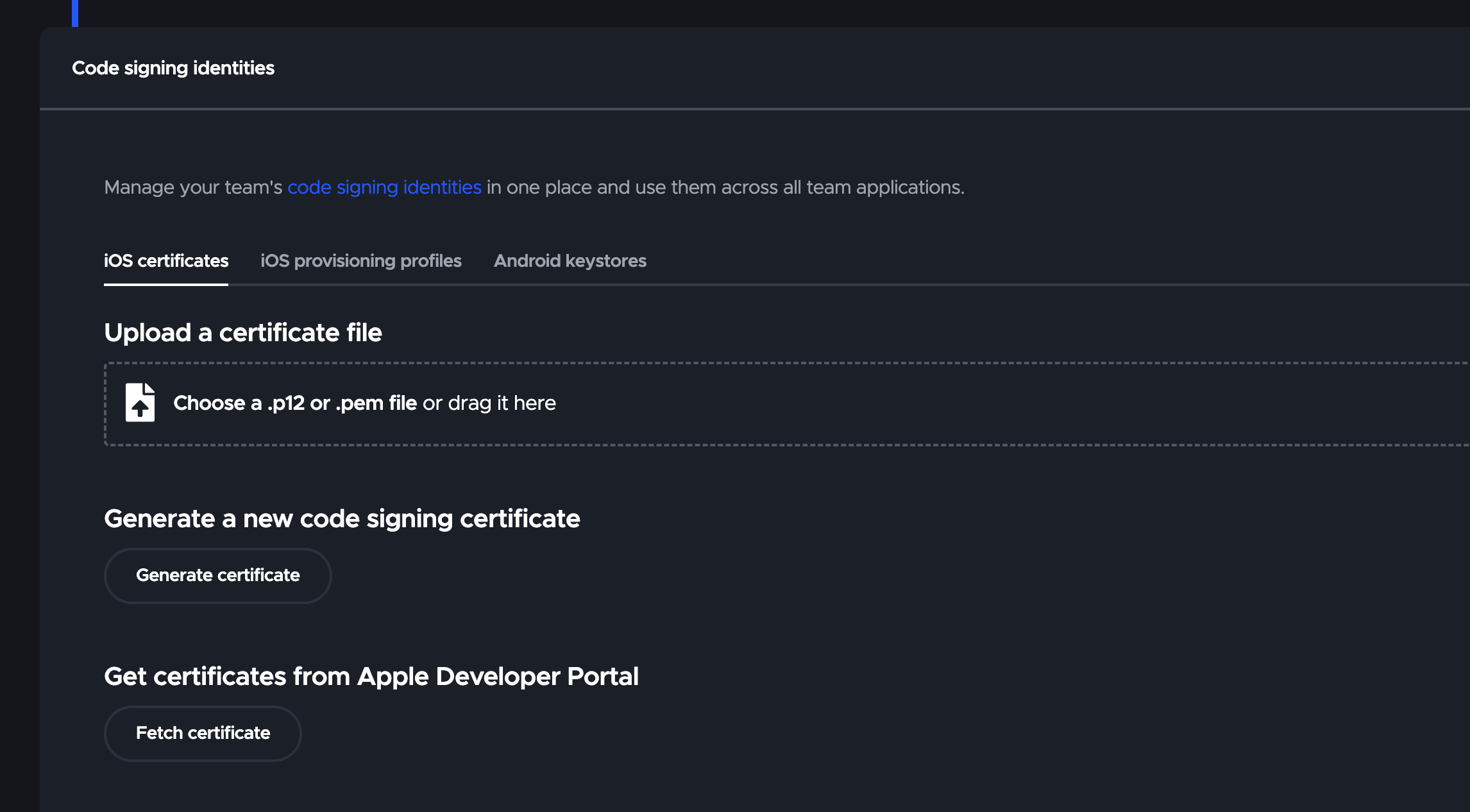
Task: Select the Android keystores tab
Action: pyautogui.click(x=570, y=261)
